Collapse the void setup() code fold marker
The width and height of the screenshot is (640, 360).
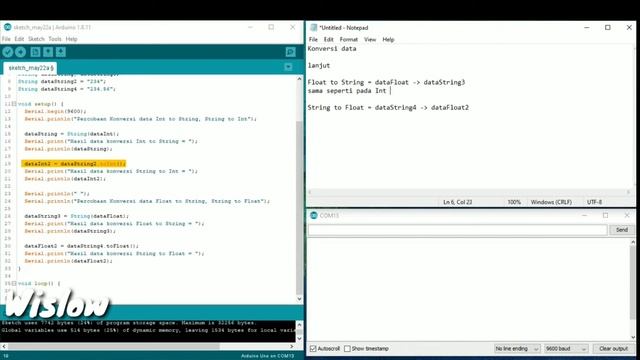[x=14, y=104]
